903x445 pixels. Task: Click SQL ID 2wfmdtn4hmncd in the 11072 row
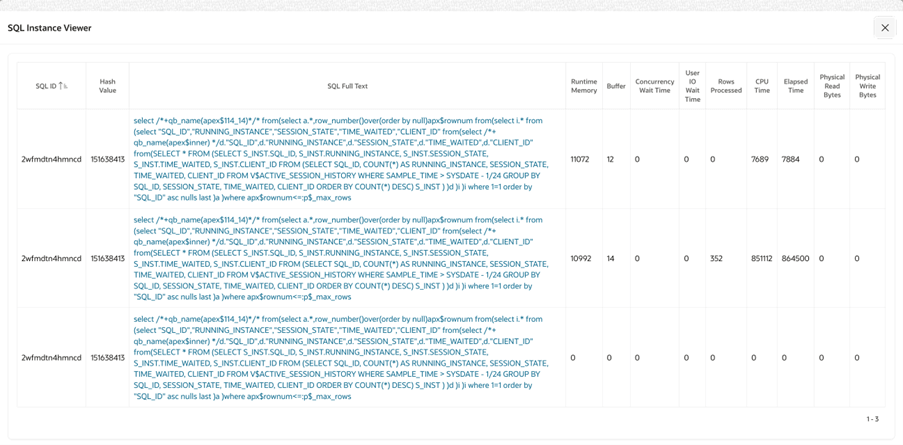click(x=51, y=159)
